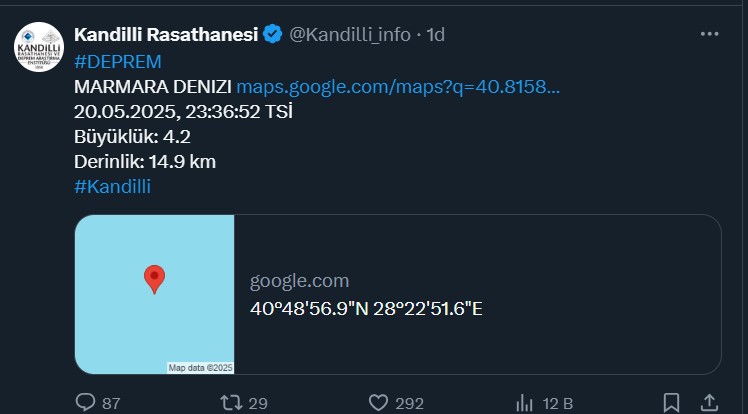
Task: Bookmark this tweet
Action: click(671, 403)
